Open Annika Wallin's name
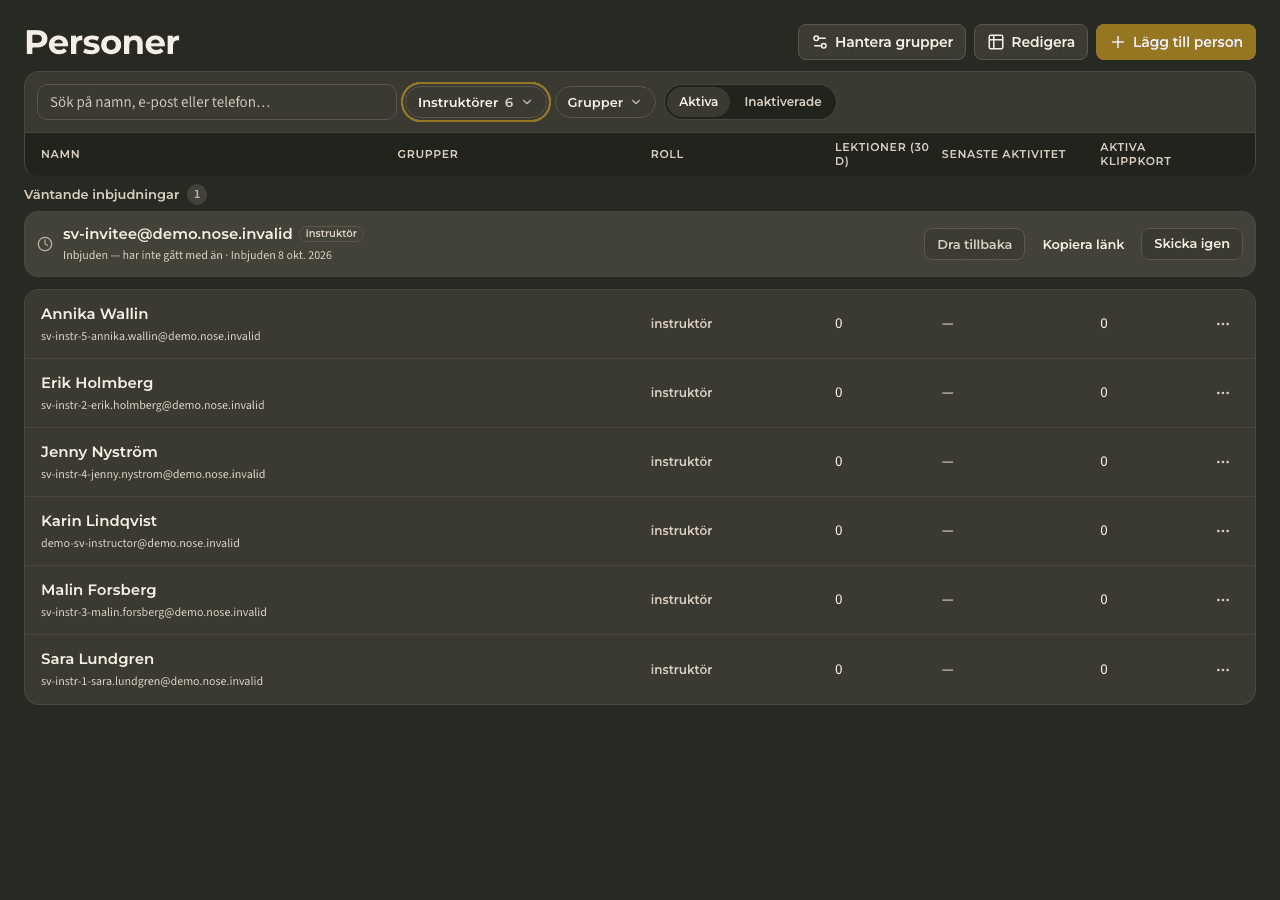 pyautogui.click(x=95, y=314)
